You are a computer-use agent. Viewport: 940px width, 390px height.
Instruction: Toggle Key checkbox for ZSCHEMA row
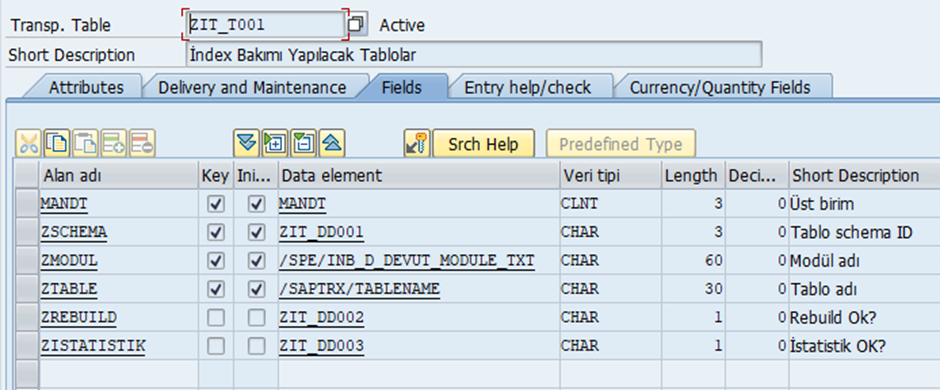(215, 232)
